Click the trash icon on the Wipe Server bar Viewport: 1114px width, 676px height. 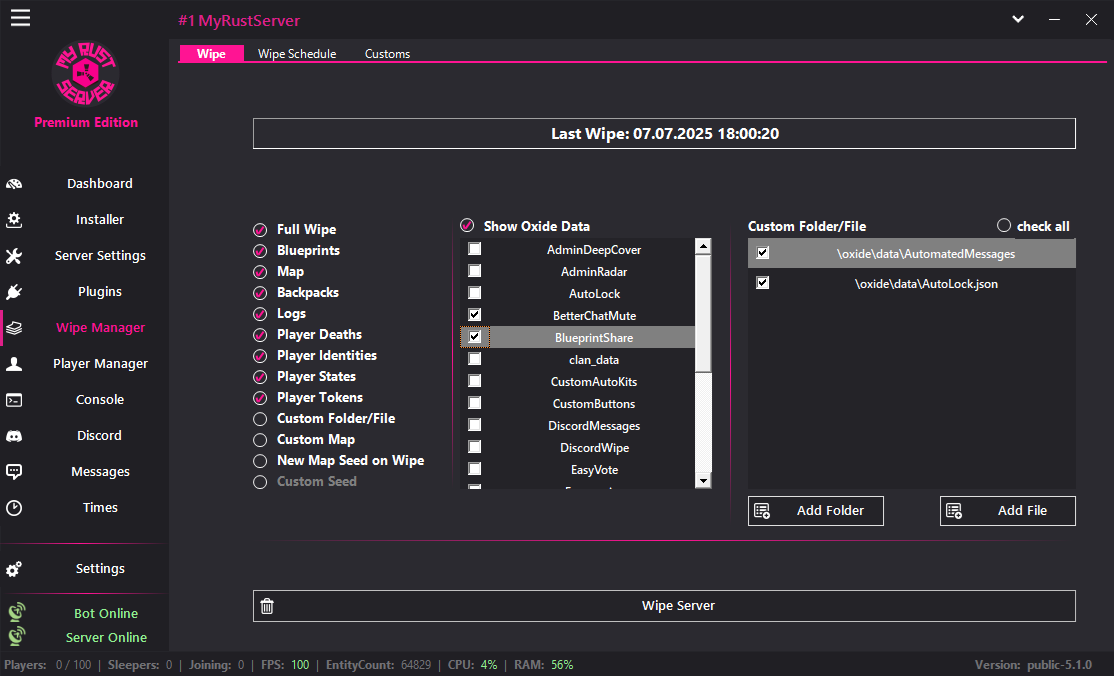266,605
